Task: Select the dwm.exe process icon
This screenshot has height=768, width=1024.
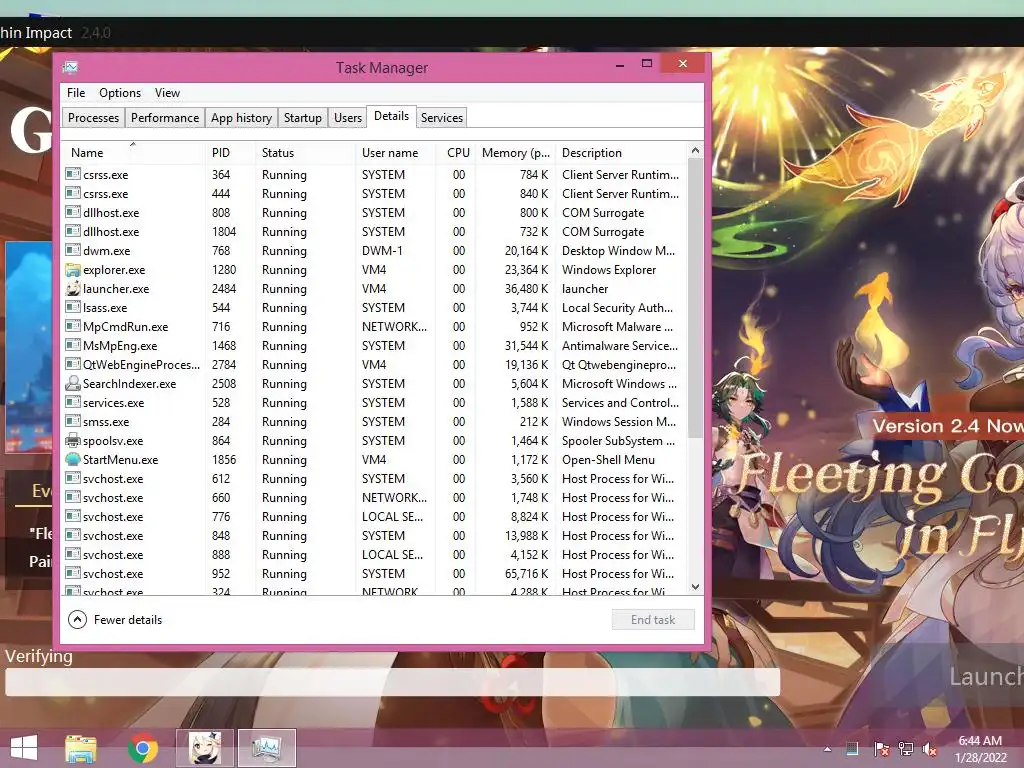Action: pos(72,250)
